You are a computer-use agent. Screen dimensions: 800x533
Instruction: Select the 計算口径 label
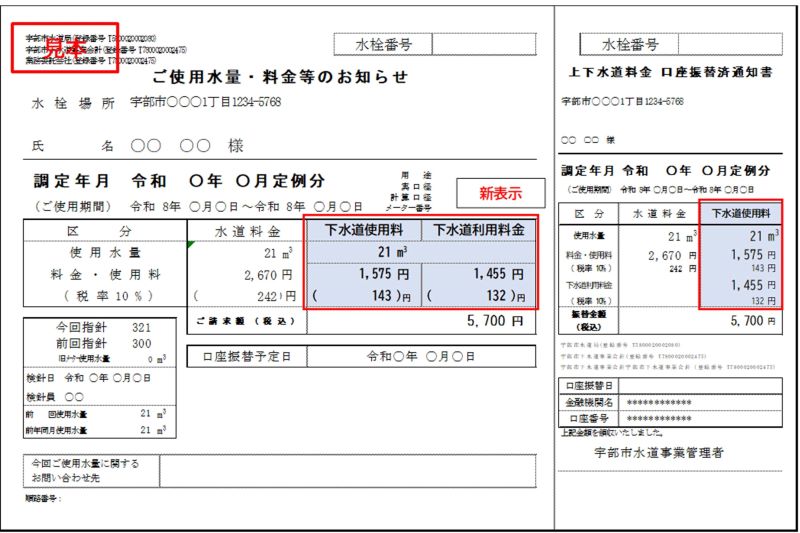[x=411, y=197]
